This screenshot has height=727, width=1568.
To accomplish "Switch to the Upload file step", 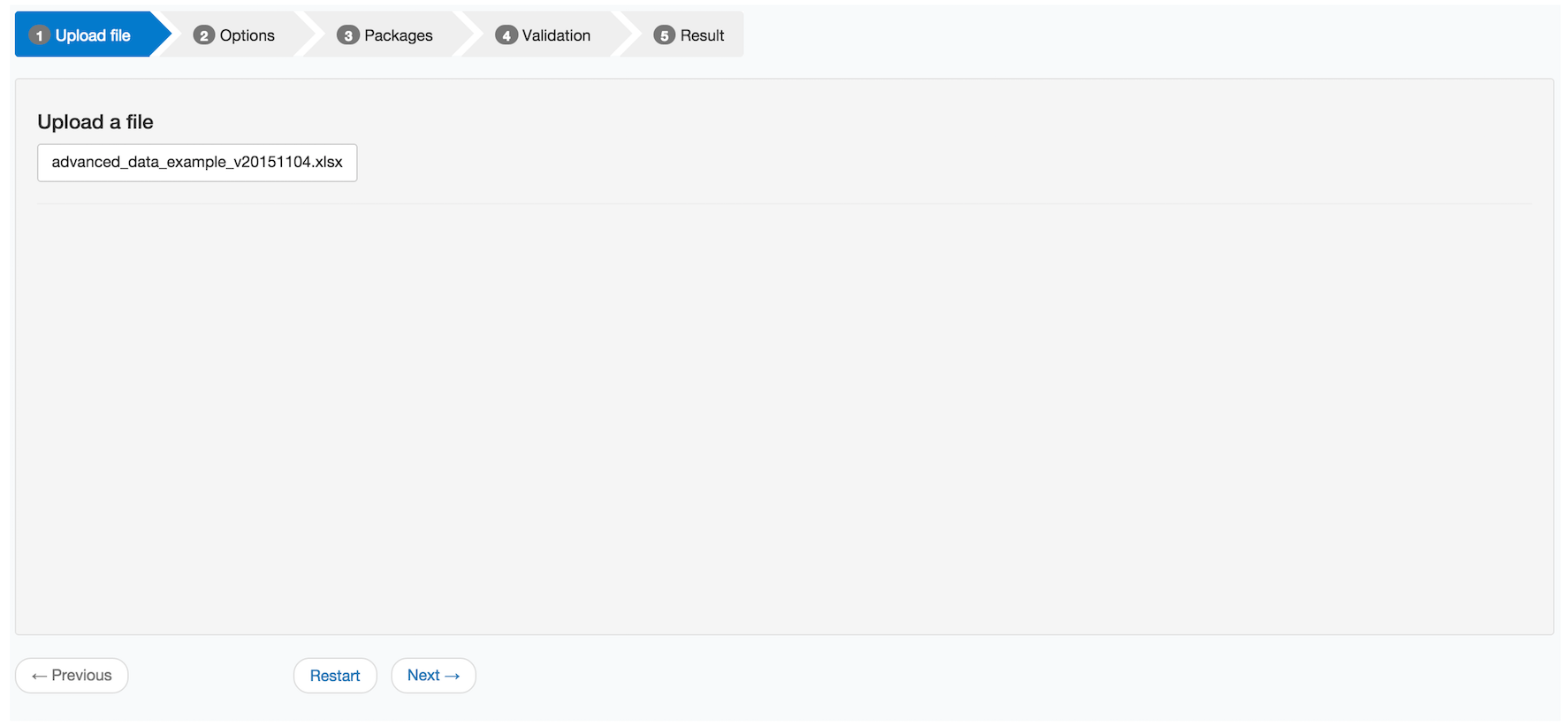I will (x=93, y=35).
